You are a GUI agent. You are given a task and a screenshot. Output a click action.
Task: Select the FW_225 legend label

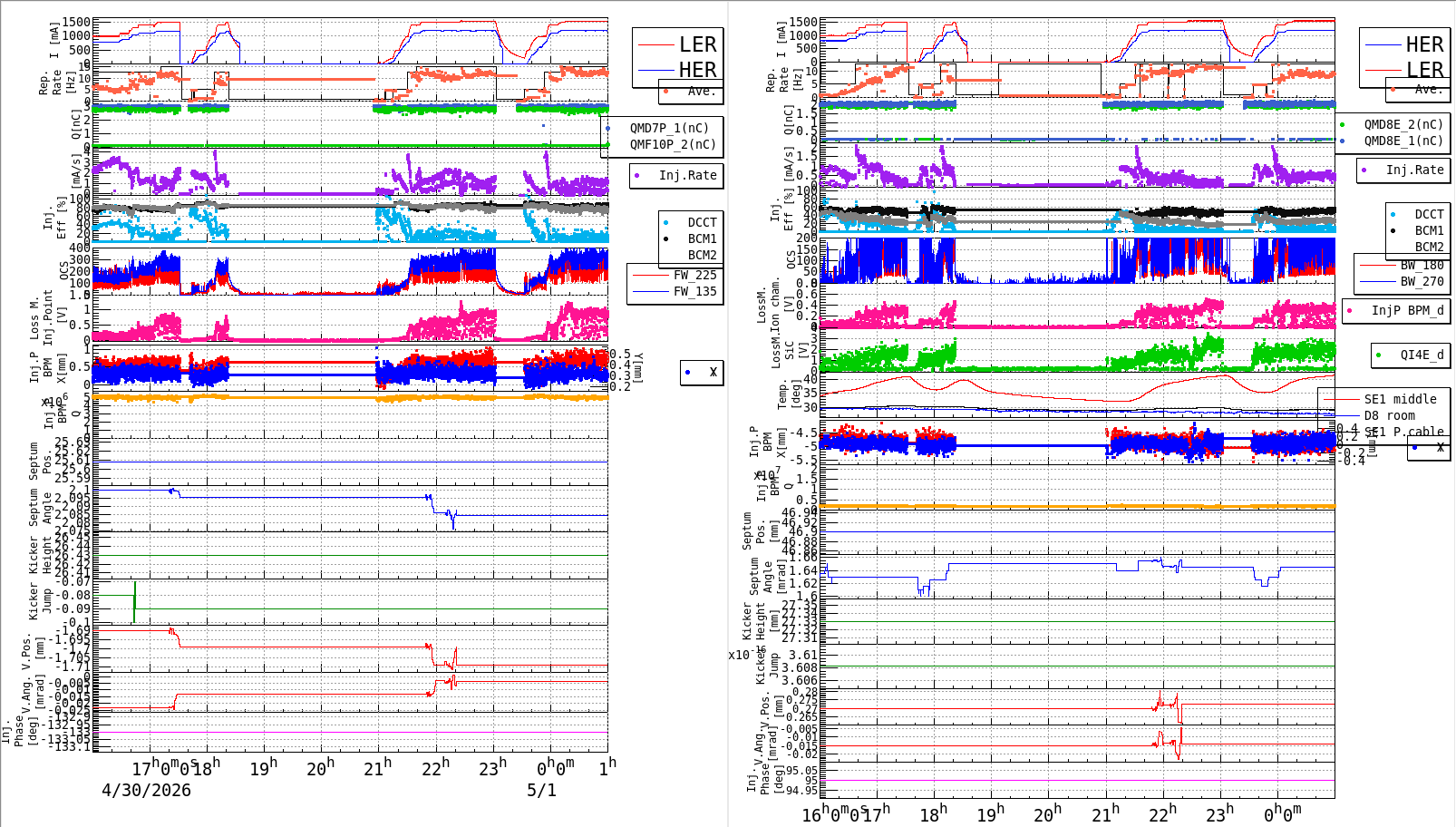(x=694, y=275)
